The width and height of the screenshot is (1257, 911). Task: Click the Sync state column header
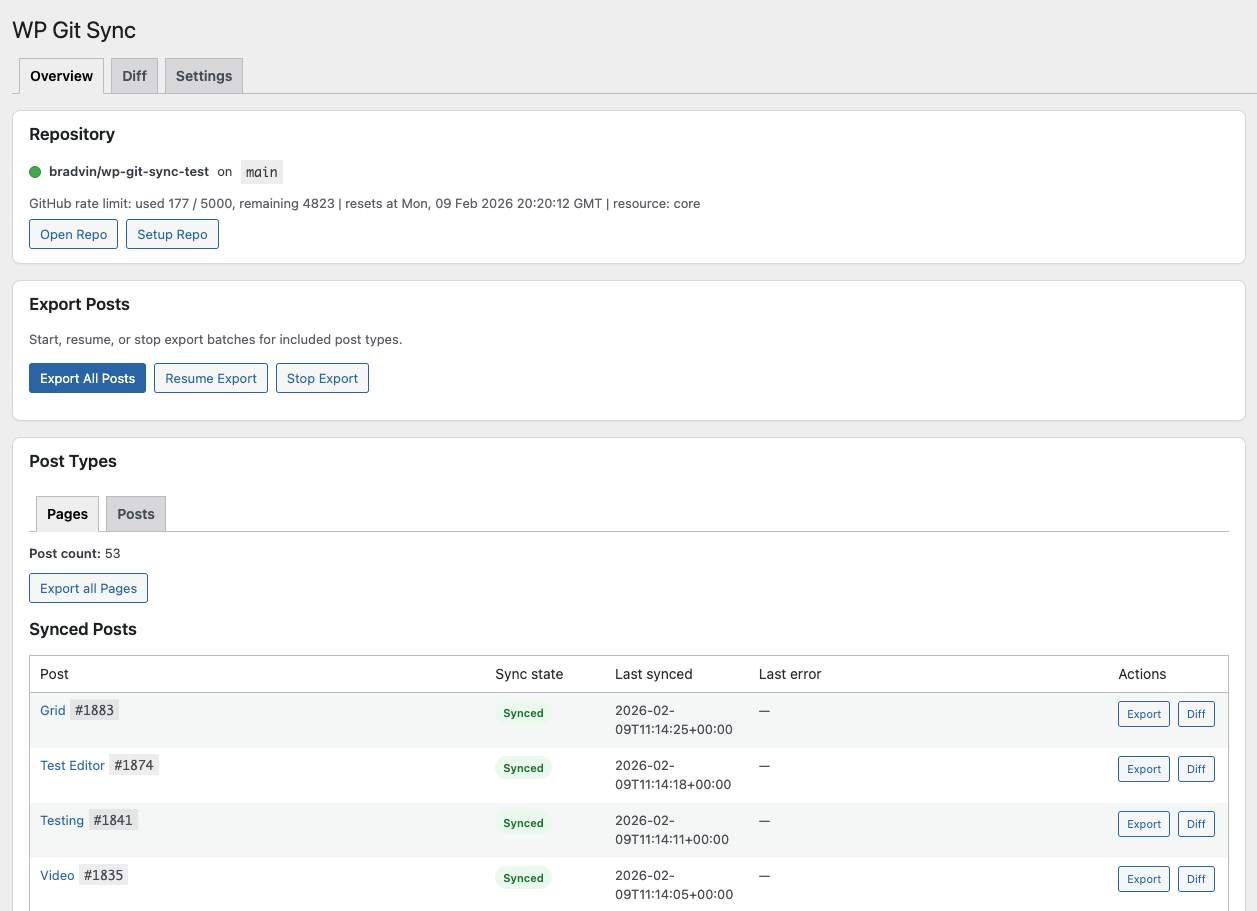tap(529, 674)
